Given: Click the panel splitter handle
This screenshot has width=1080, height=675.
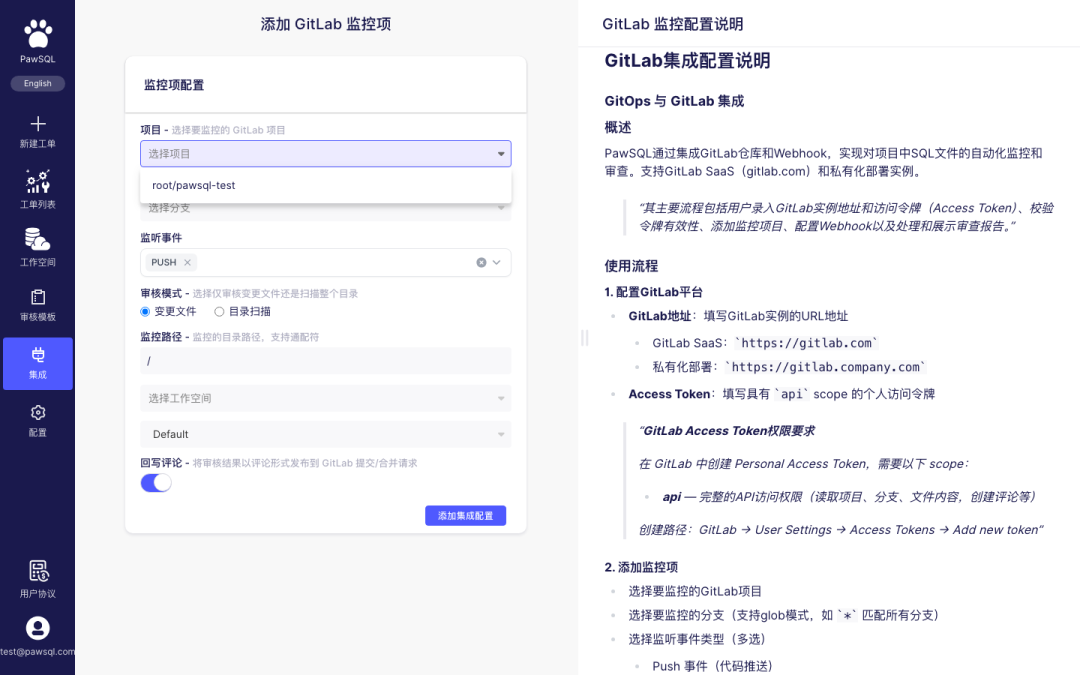Looking at the screenshot, I should tap(585, 338).
